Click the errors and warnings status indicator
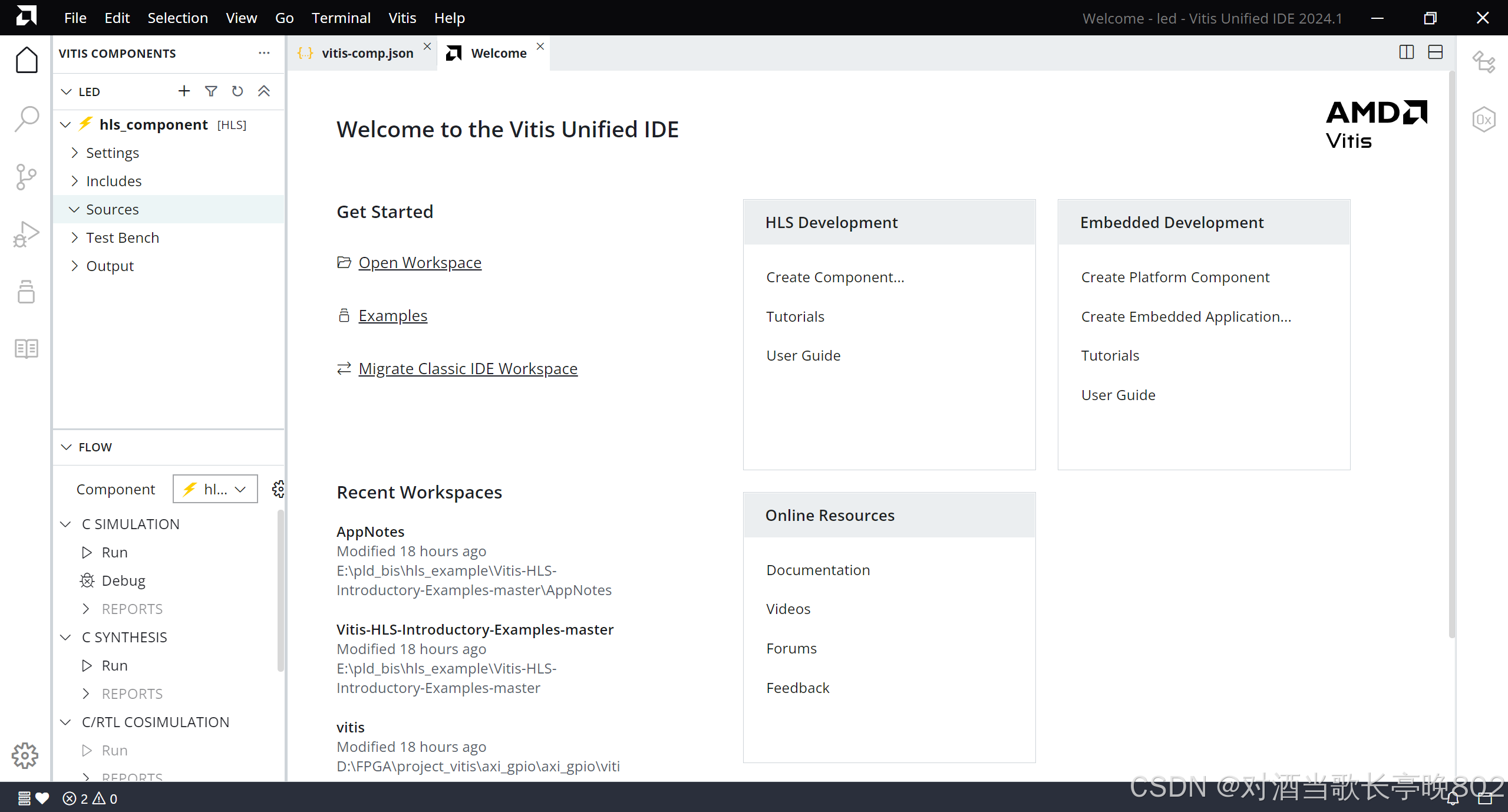 coord(90,798)
